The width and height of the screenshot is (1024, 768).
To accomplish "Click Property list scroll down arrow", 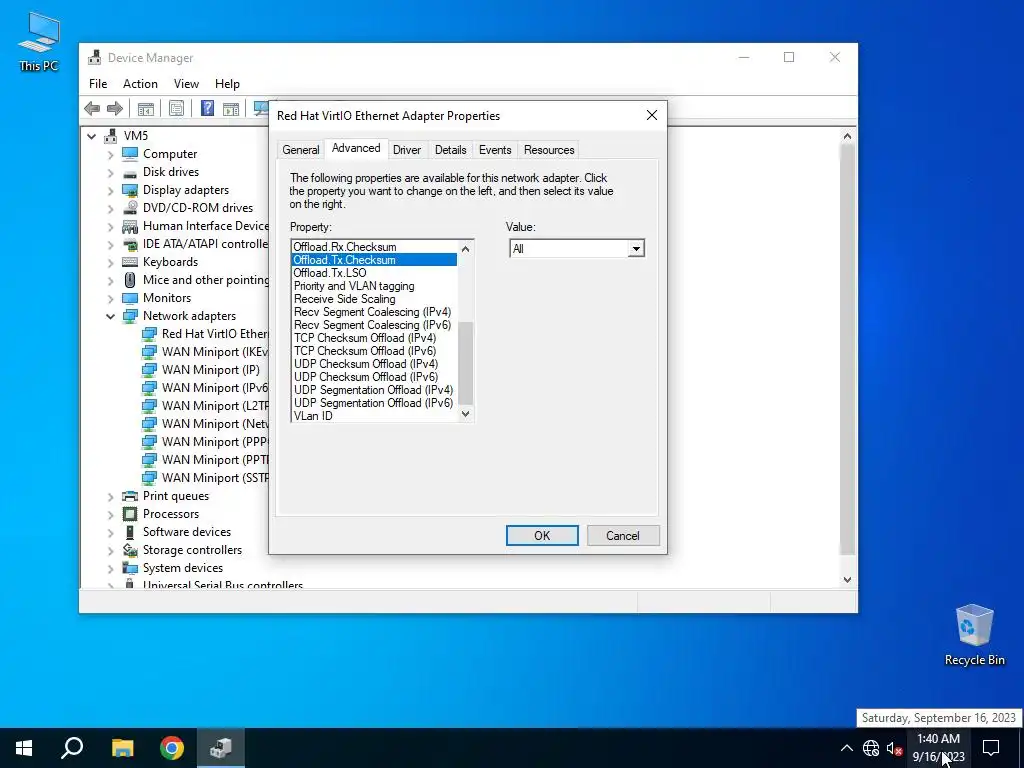I will click(x=466, y=413).
